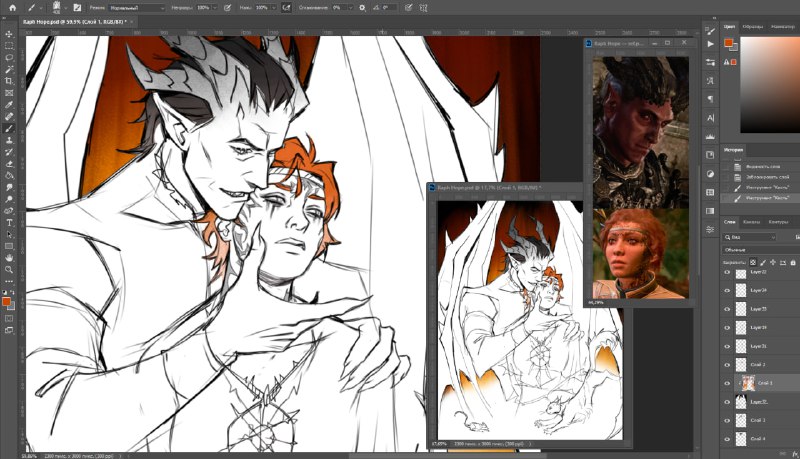
Task: Select the Слой 2 layer thumbnail
Action: tap(741, 365)
